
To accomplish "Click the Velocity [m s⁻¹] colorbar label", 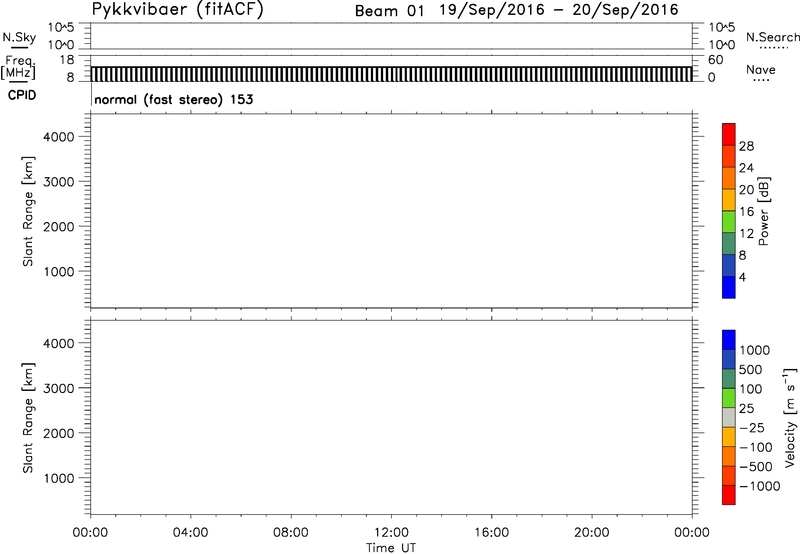I will point(790,417).
